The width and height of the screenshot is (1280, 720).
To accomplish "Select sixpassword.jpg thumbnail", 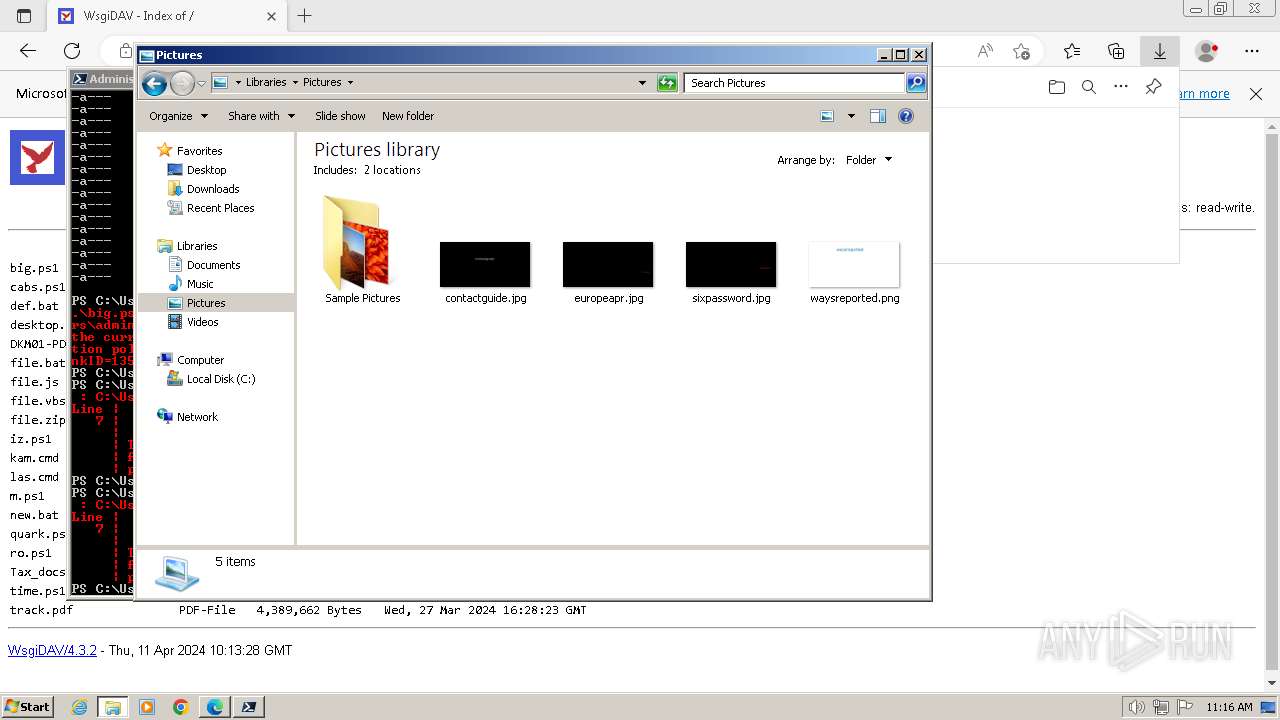I will click(x=731, y=272).
